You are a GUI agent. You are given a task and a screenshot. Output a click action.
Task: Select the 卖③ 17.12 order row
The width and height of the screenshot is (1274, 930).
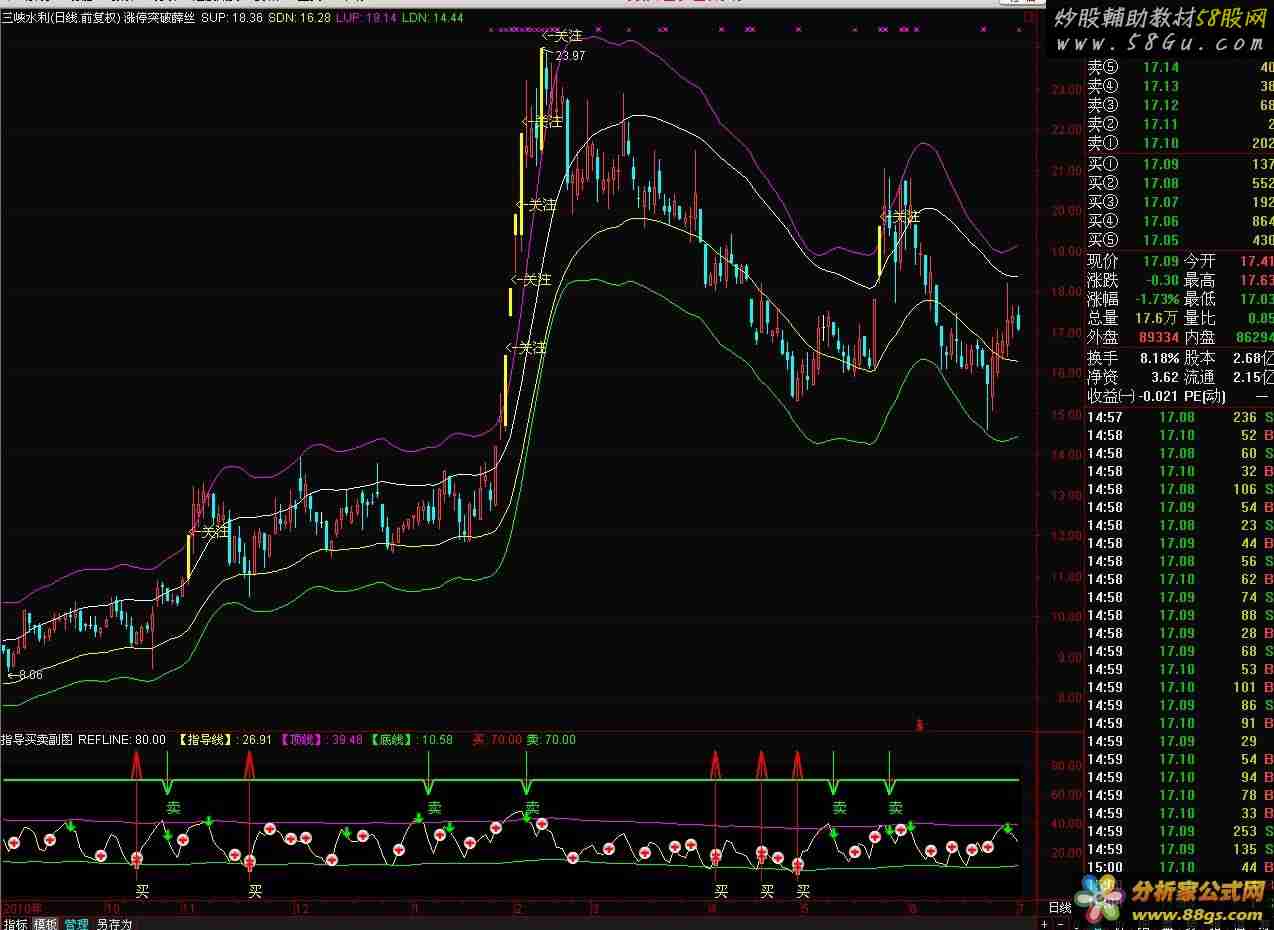(x=1180, y=105)
